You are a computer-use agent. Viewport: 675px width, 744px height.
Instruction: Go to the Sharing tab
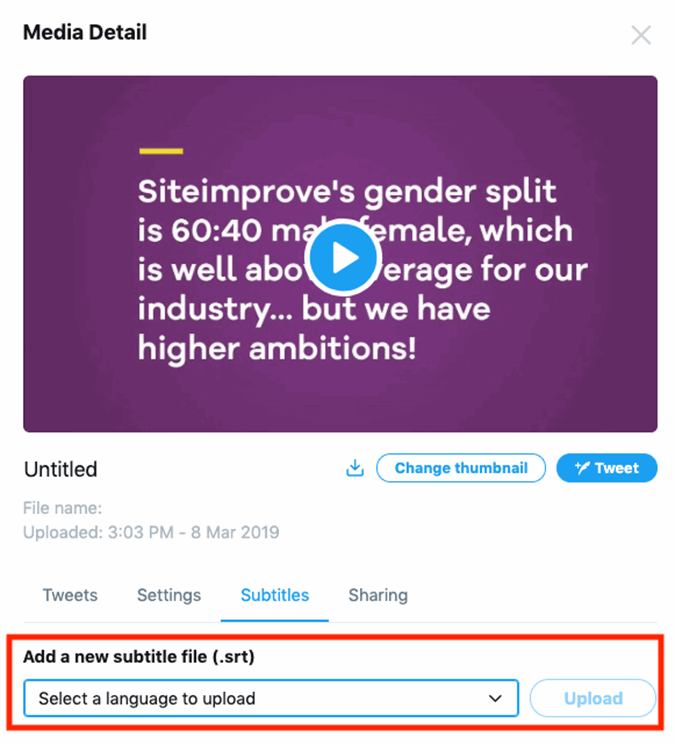click(378, 595)
